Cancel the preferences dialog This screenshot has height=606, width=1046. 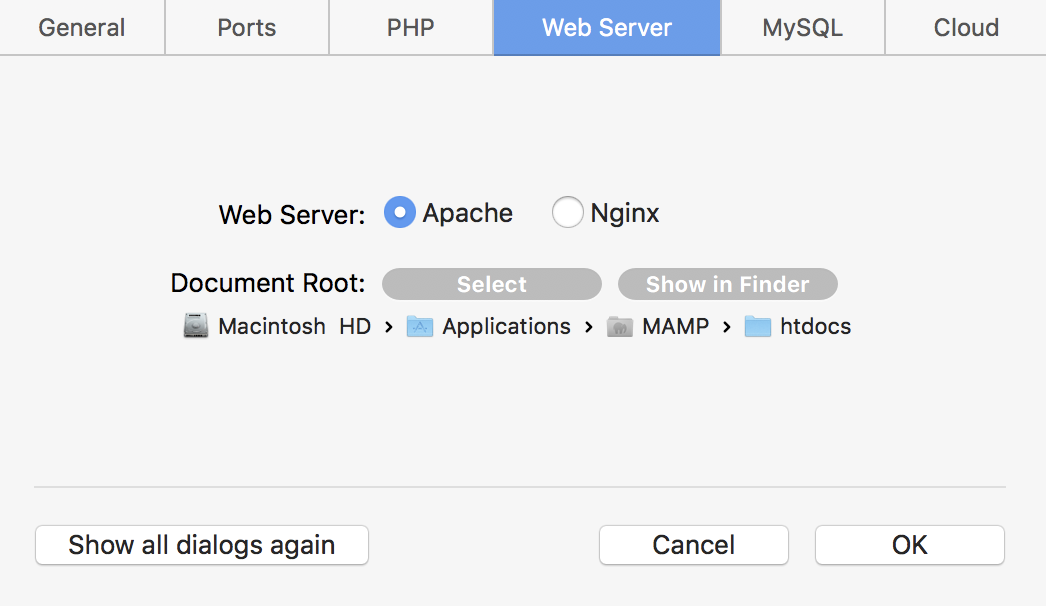tap(693, 545)
